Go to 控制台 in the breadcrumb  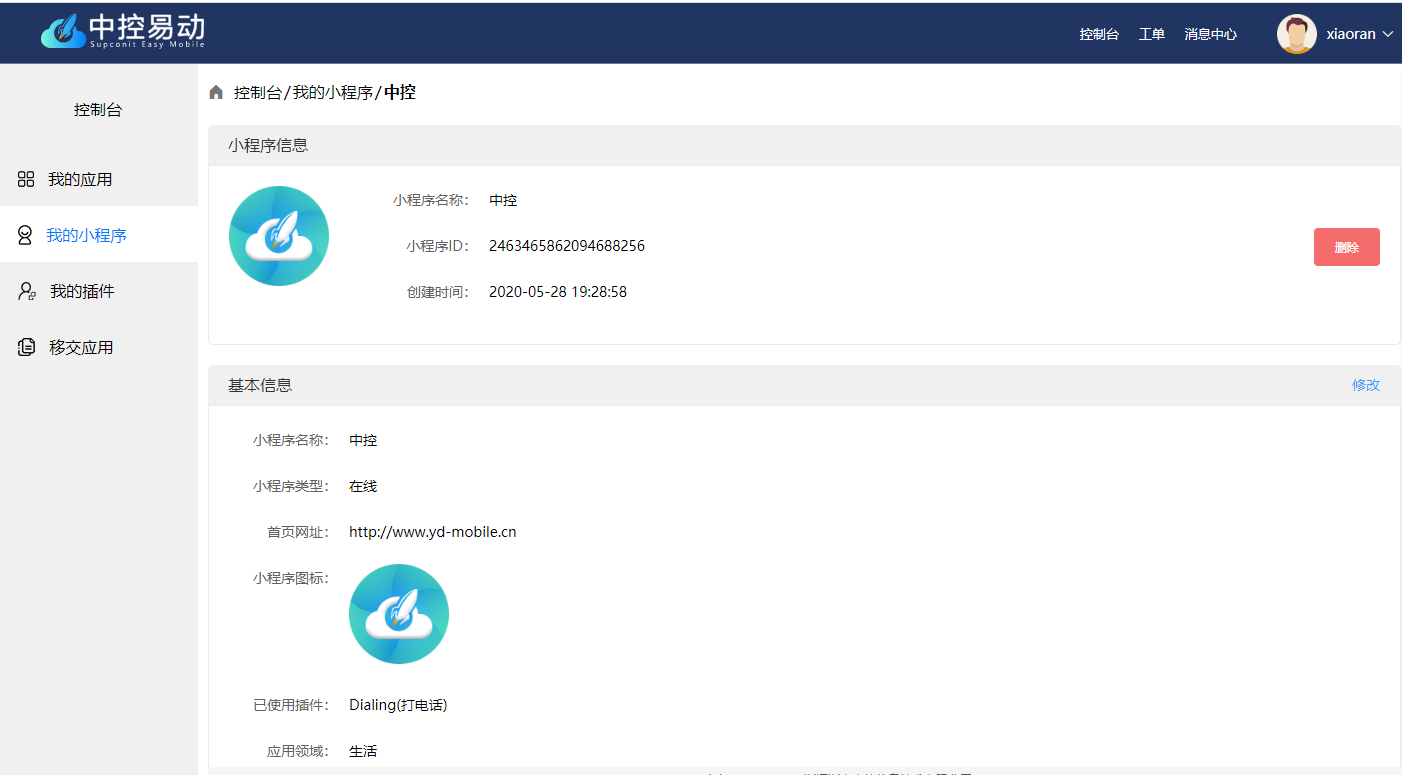258,92
